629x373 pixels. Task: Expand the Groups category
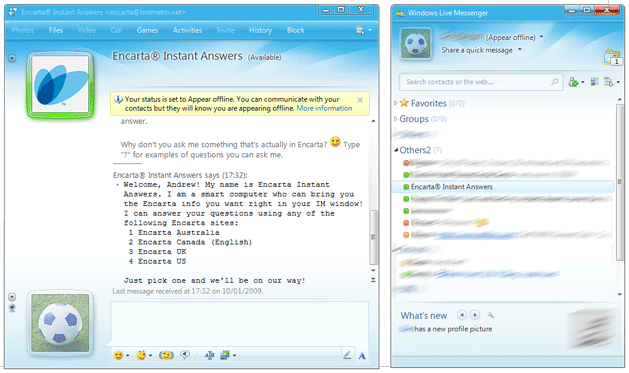point(396,119)
